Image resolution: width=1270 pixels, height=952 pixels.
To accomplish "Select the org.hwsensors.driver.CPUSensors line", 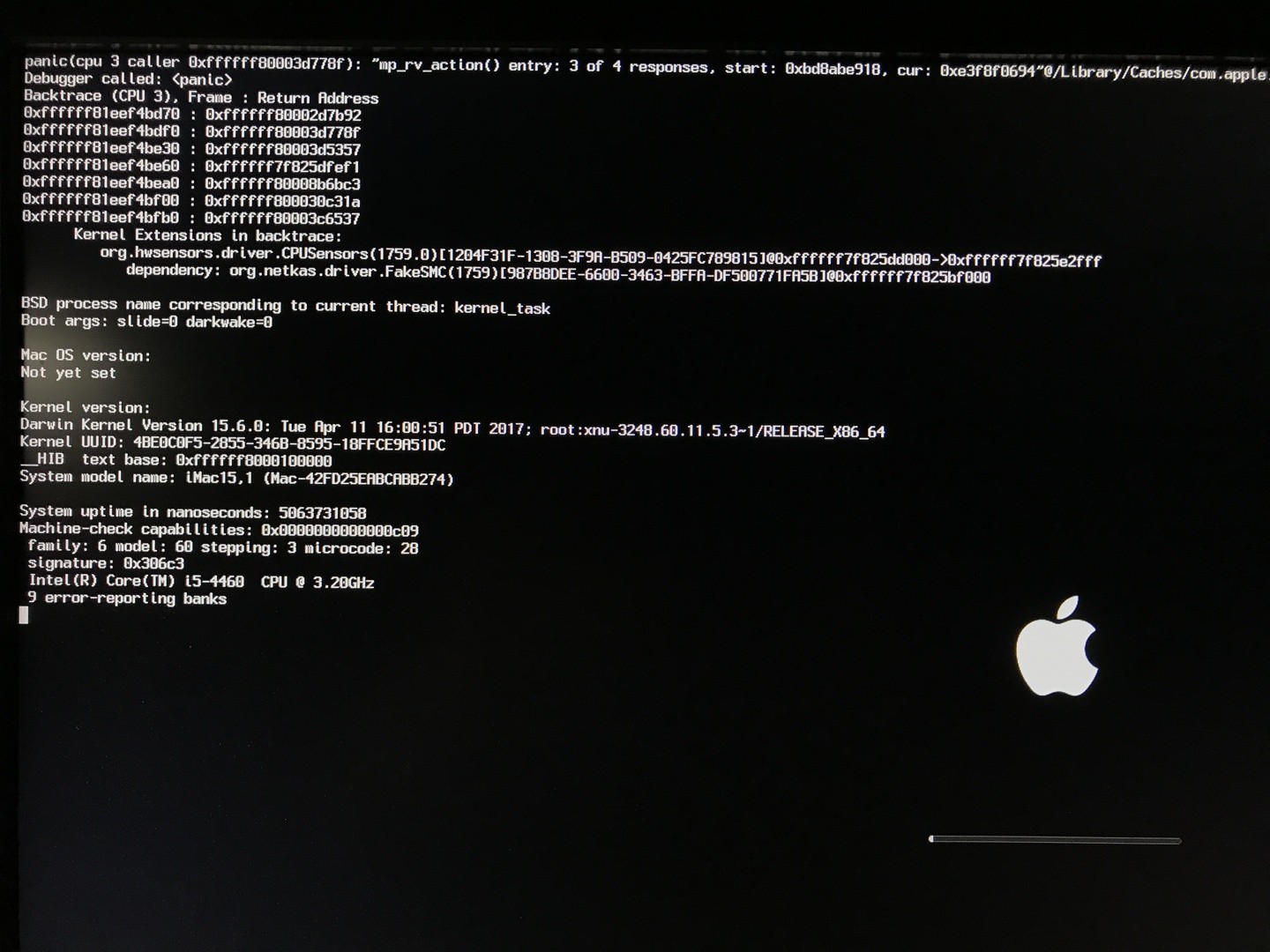I will (601, 257).
